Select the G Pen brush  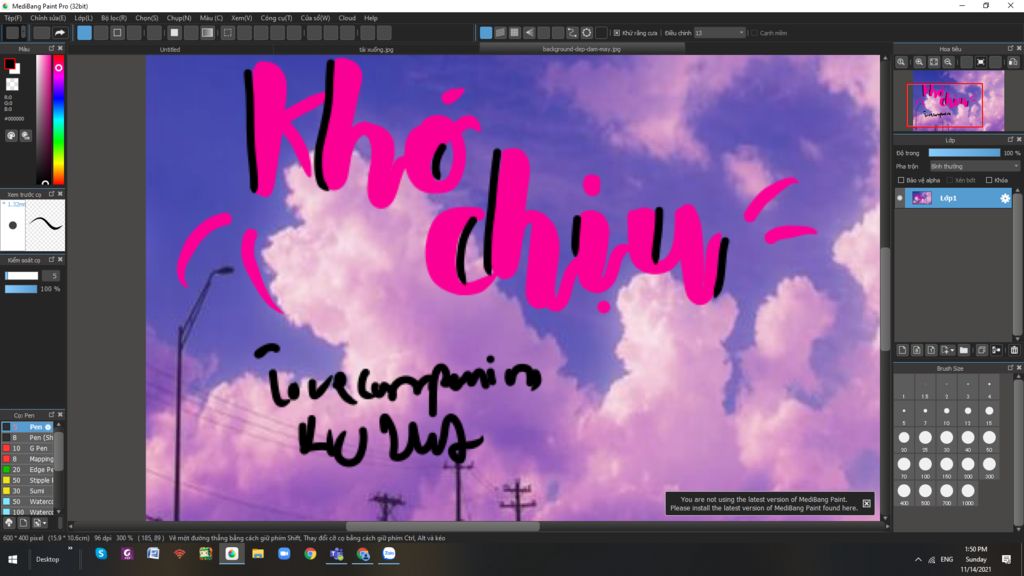[x=29, y=449]
